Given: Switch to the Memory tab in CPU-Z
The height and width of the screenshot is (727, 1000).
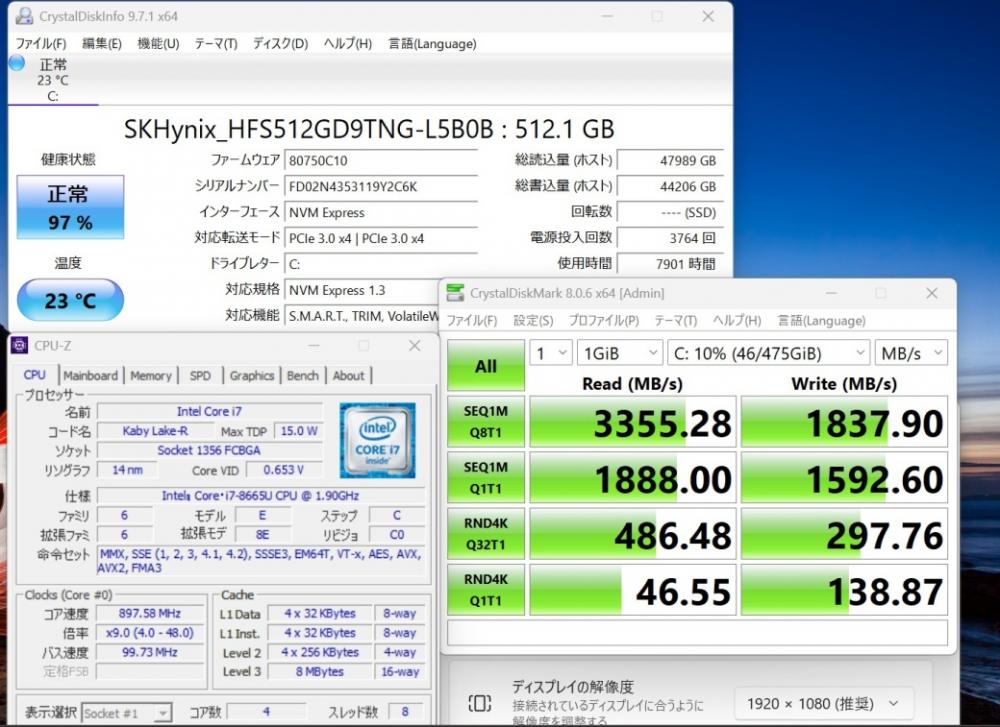Looking at the screenshot, I should coord(151,376).
